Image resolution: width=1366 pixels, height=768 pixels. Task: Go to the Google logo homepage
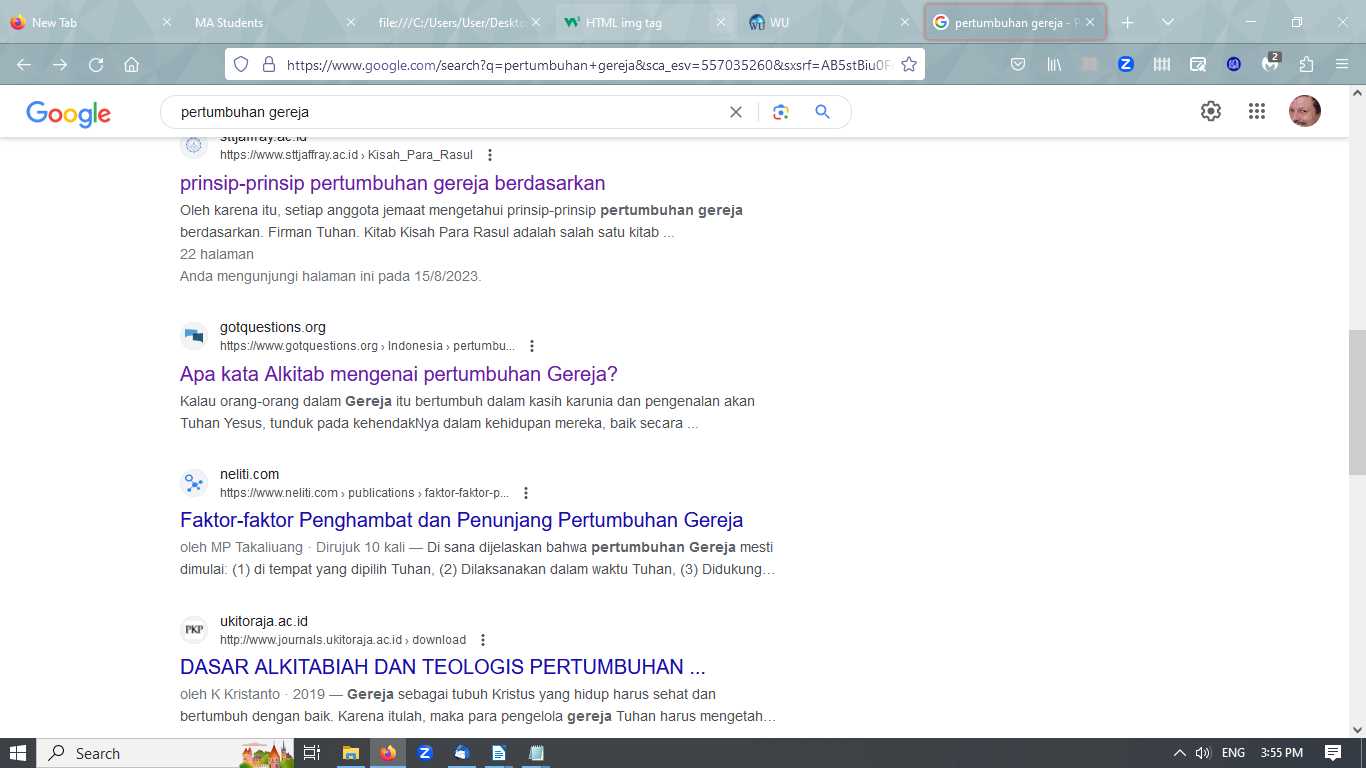tap(68, 113)
